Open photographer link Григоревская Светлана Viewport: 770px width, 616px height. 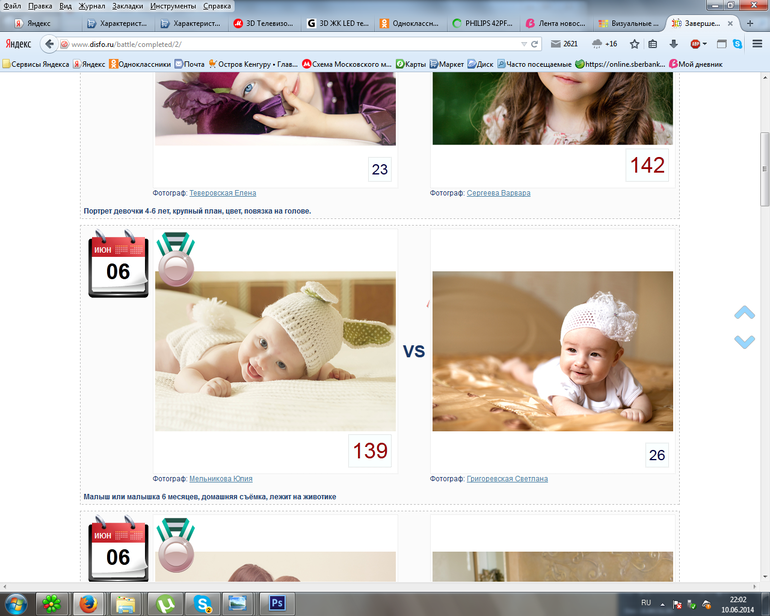point(507,479)
